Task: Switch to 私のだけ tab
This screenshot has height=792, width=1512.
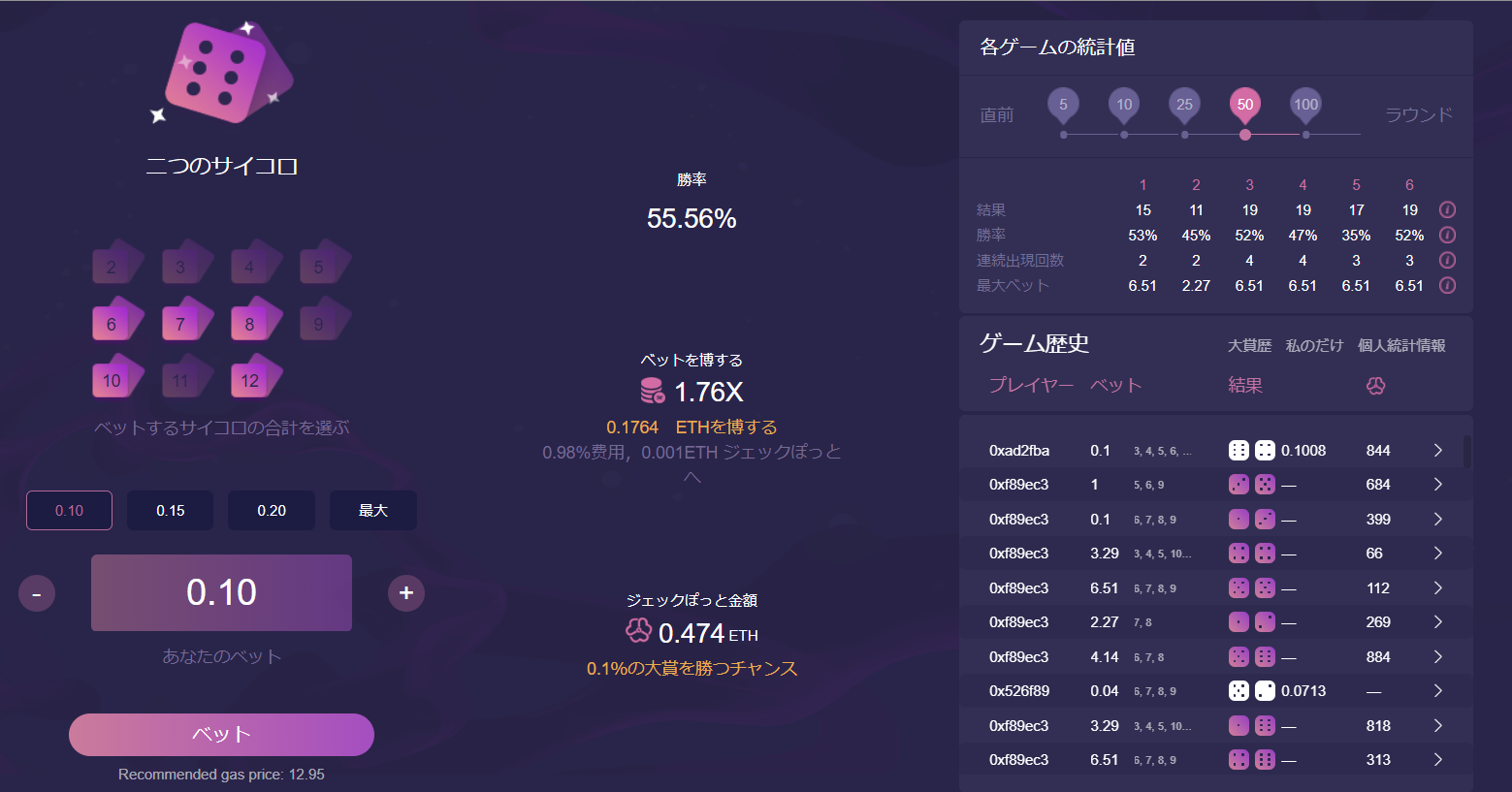Action: 1314,345
